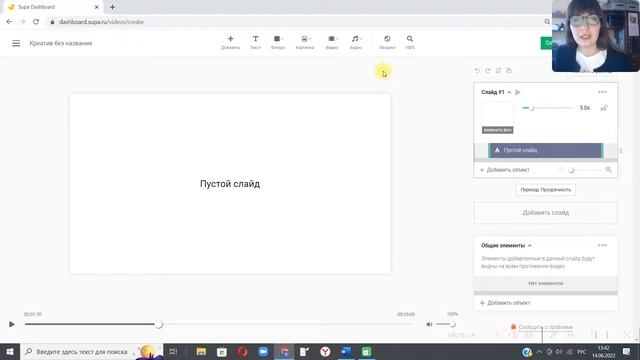Click the РУС language indicator in tray
The image size is (640, 360).
(x=582, y=352)
